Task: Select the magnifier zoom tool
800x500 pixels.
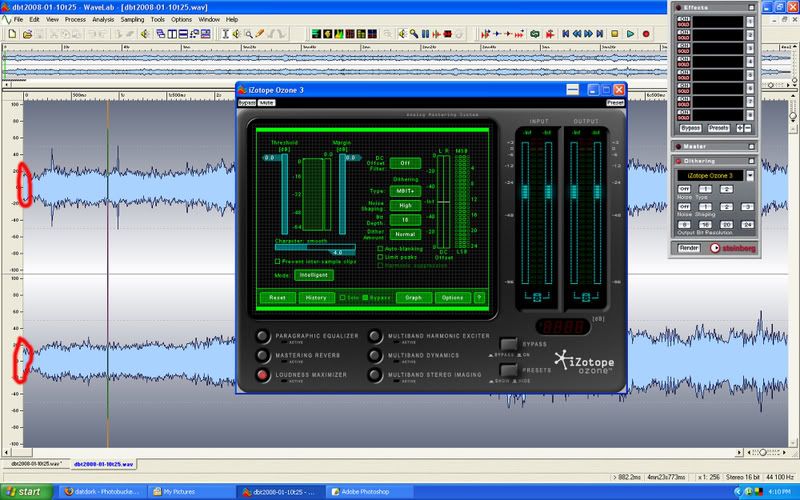Action: [248, 34]
